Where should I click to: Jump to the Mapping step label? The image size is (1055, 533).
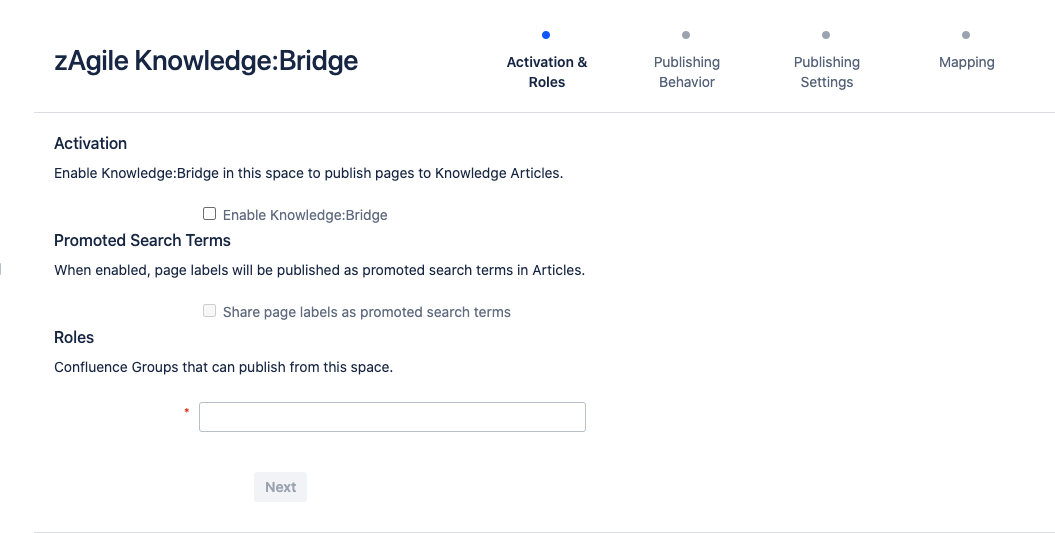[967, 62]
